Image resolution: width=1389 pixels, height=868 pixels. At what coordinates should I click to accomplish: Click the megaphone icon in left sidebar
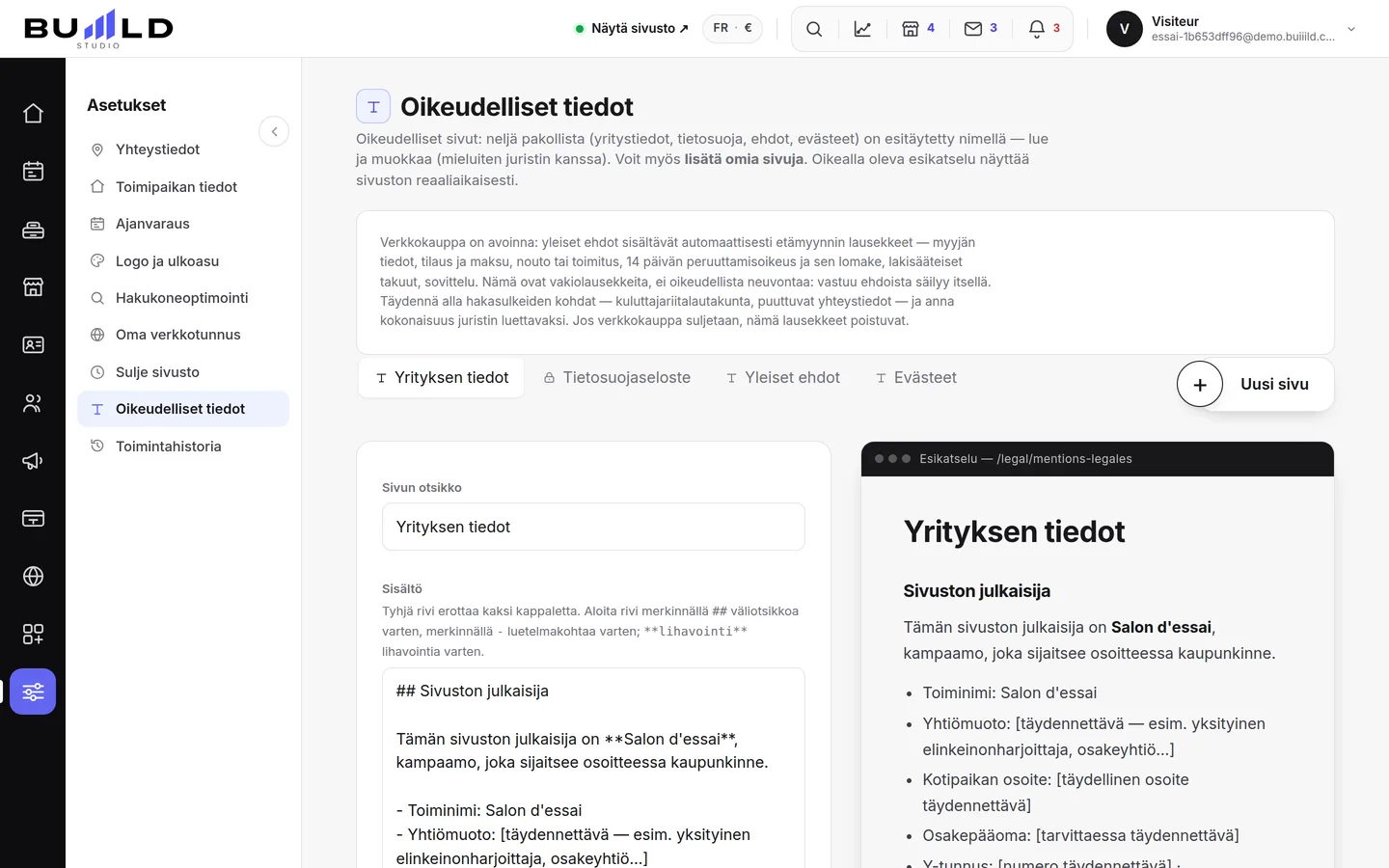click(33, 461)
